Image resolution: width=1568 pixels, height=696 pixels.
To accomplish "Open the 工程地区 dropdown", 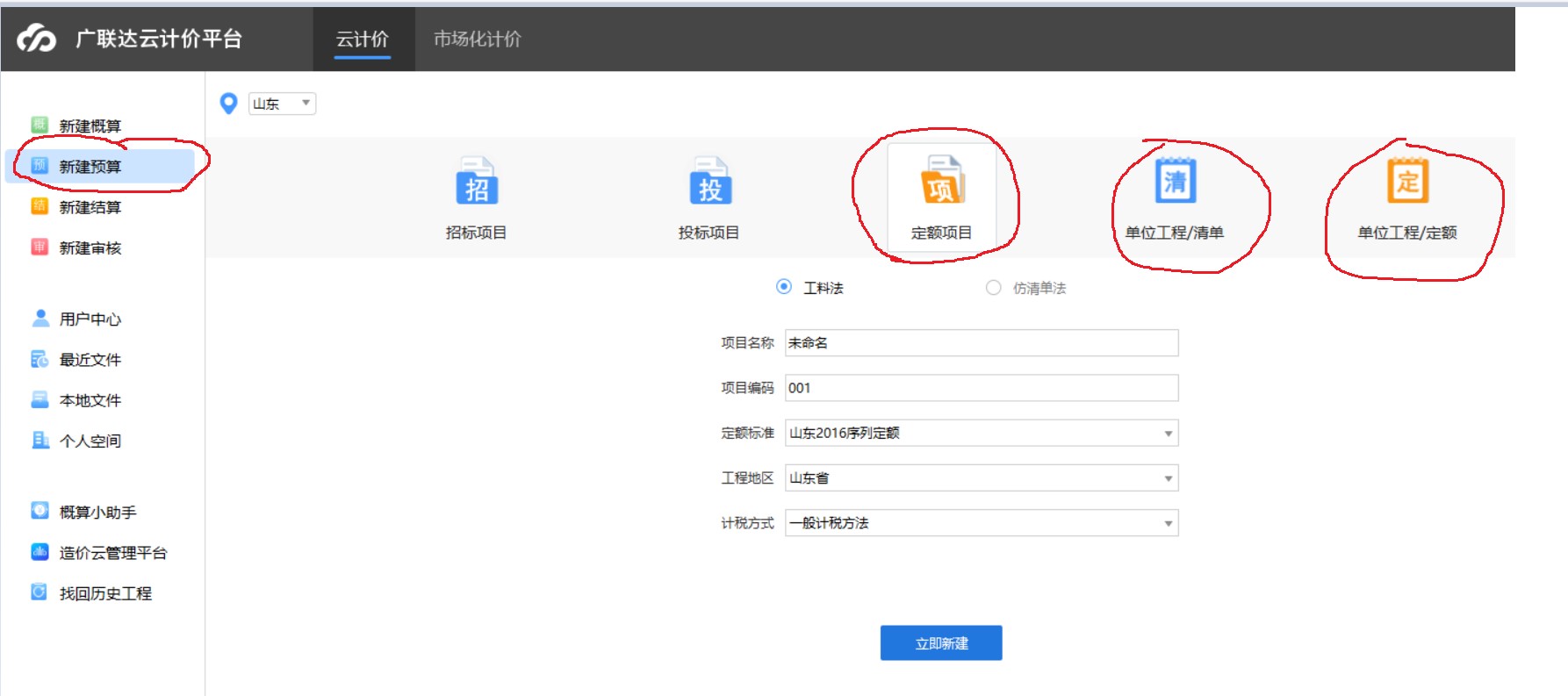I will click(x=982, y=477).
